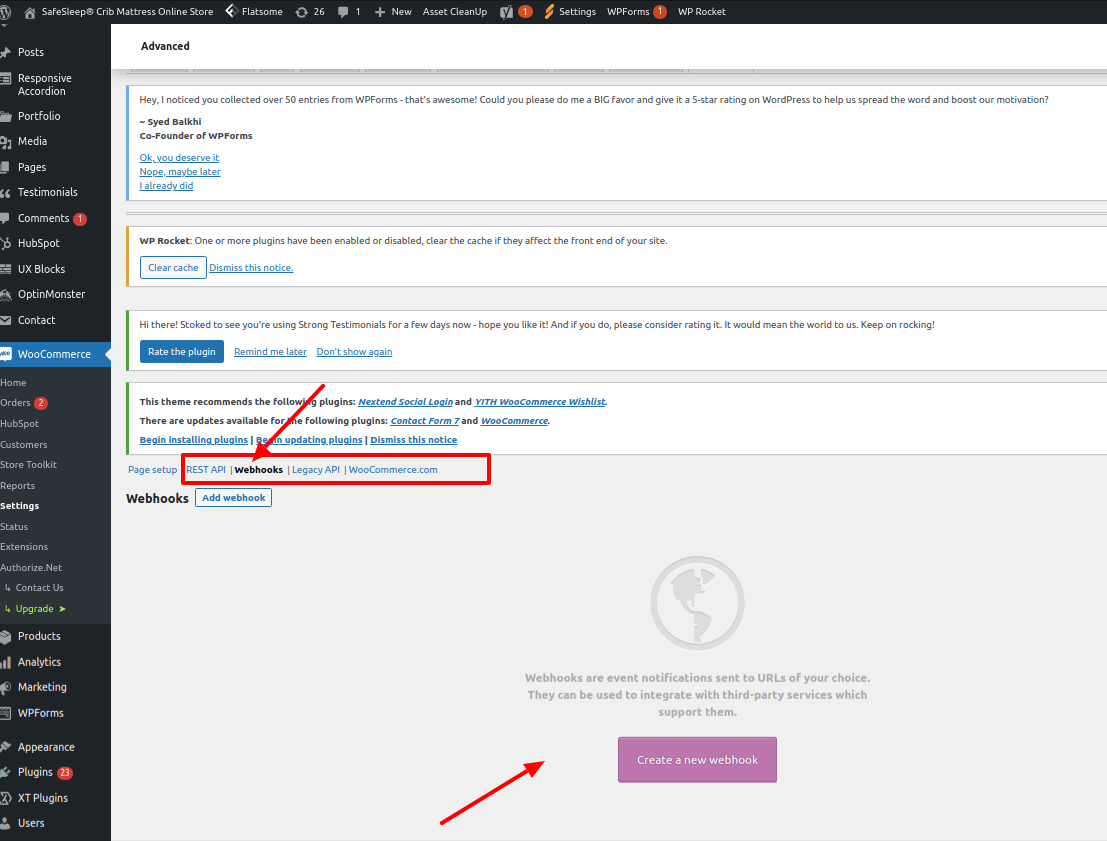Click the plus icon beside New
The height and width of the screenshot is (841, 1107).
point(379,12)
